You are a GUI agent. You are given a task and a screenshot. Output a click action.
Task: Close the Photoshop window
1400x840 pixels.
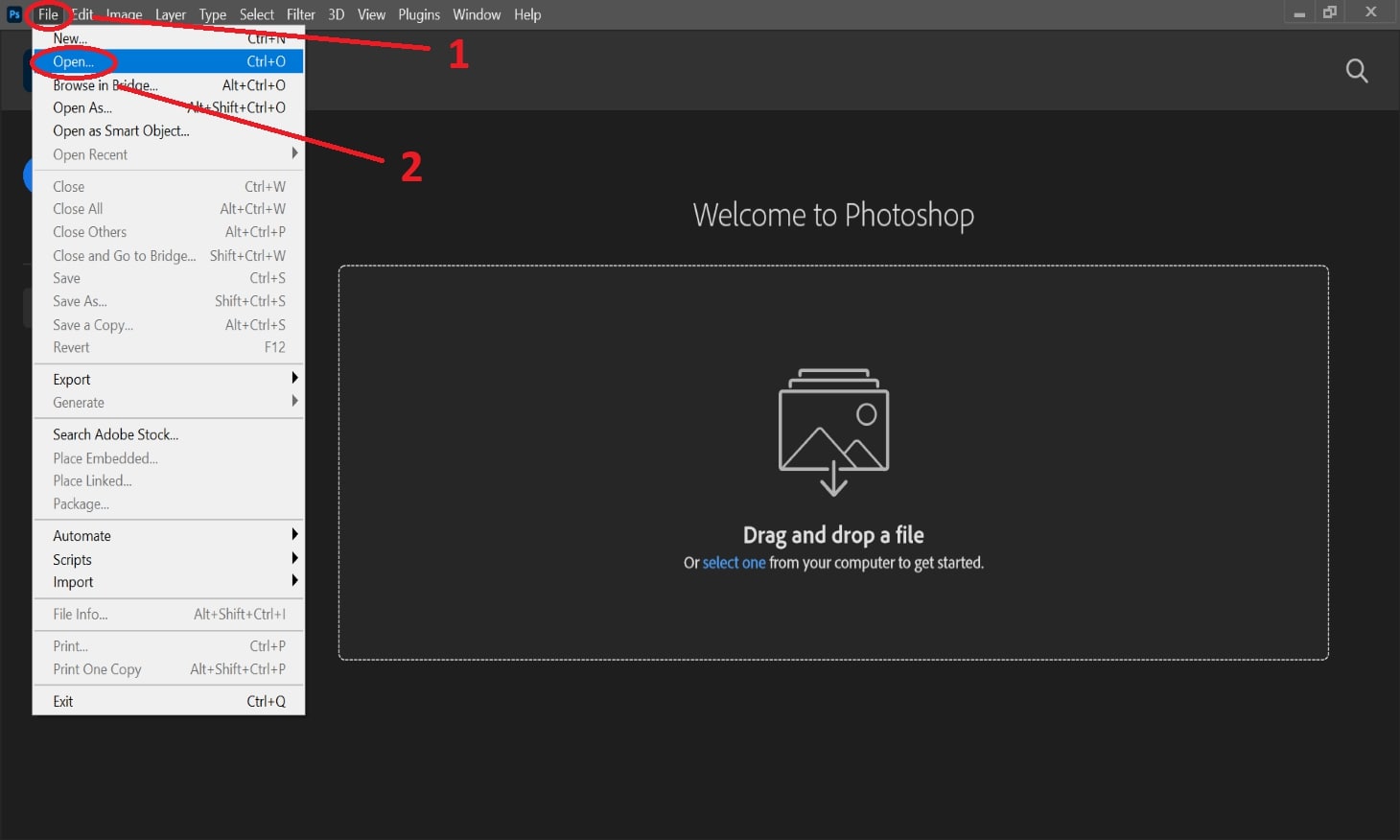[x=1371, y=12]
